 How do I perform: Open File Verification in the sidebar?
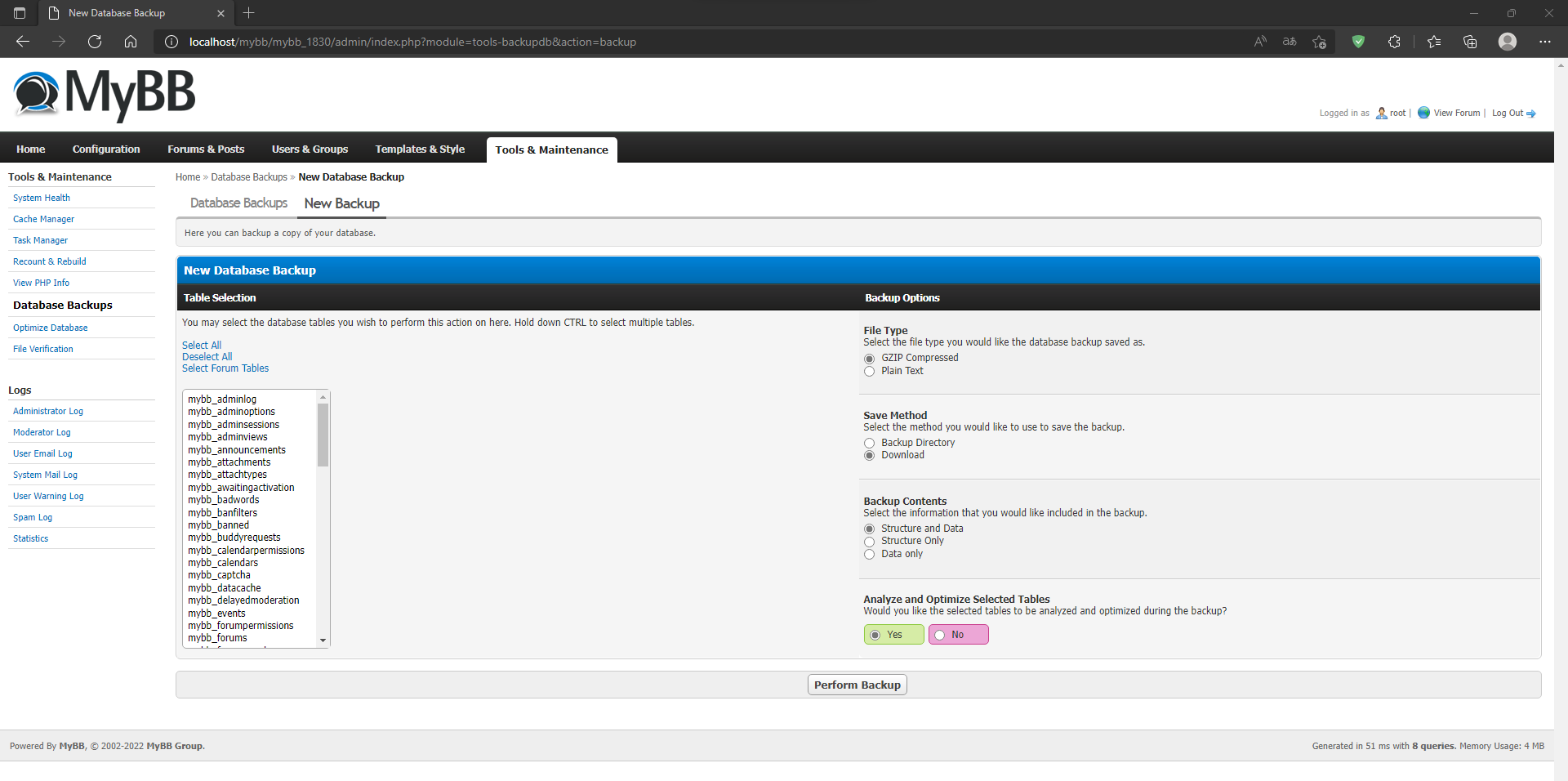(x=43, y=349)
